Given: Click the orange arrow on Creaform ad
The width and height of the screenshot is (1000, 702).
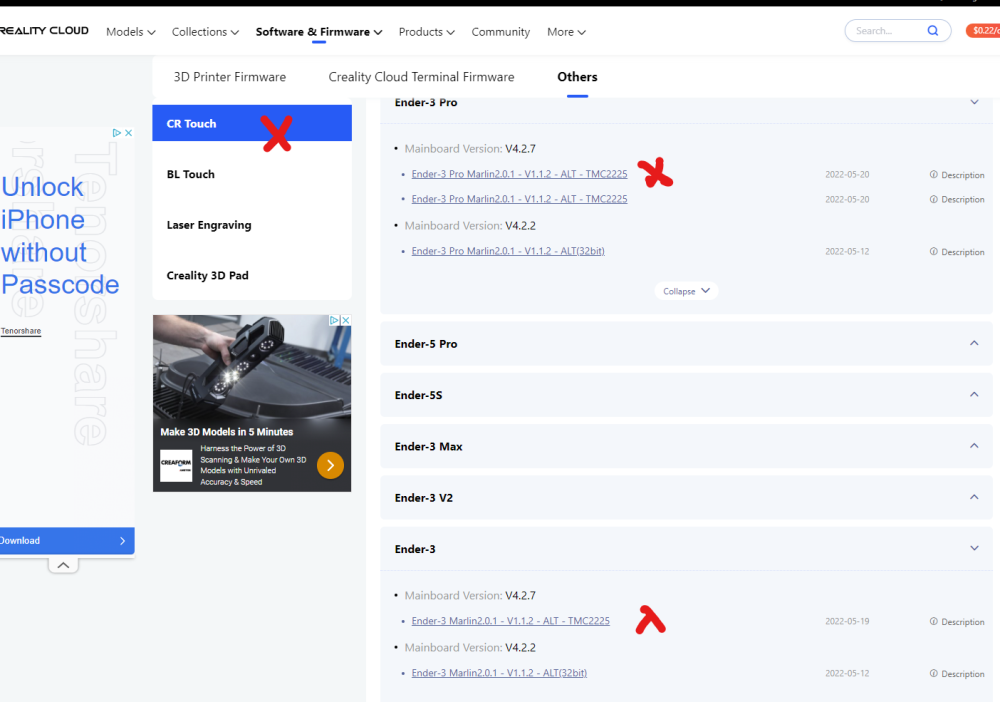Looking at the screenshot, I should pos(330,465).
